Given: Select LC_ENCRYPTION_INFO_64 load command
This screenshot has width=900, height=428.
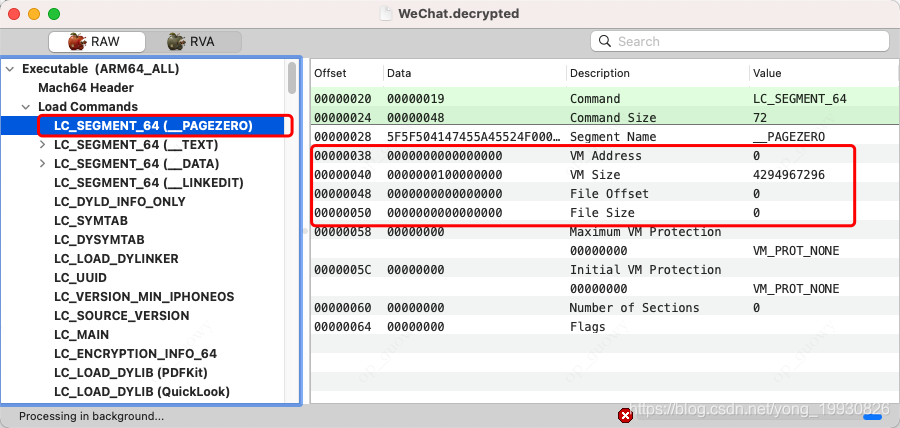Looking at the screenshot, I should (135, 353).
